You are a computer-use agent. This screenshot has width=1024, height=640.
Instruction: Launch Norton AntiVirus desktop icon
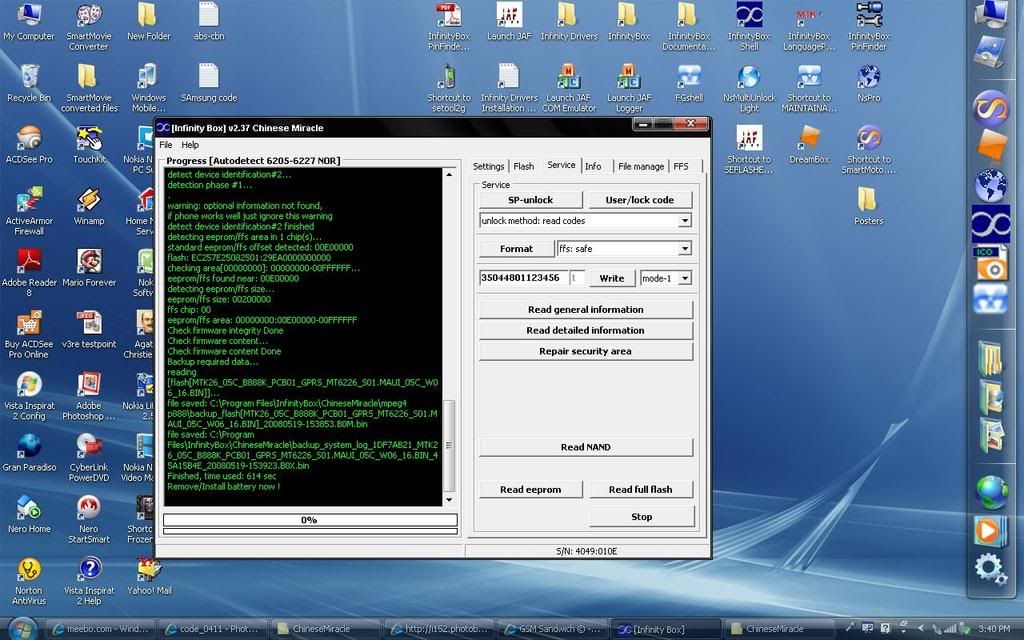pos(29,581)
